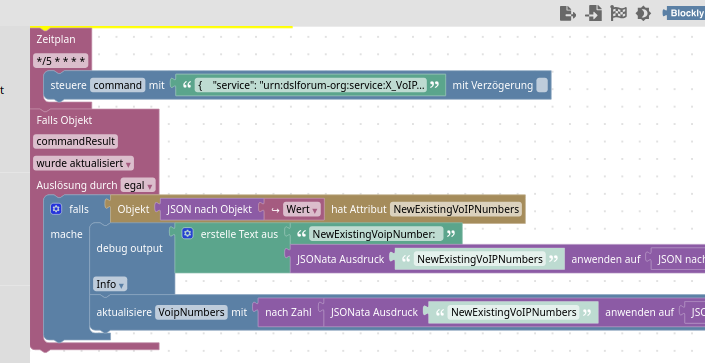
Task: Click 'JSONata Ausdruck' label in debug row
Action: 340,259
